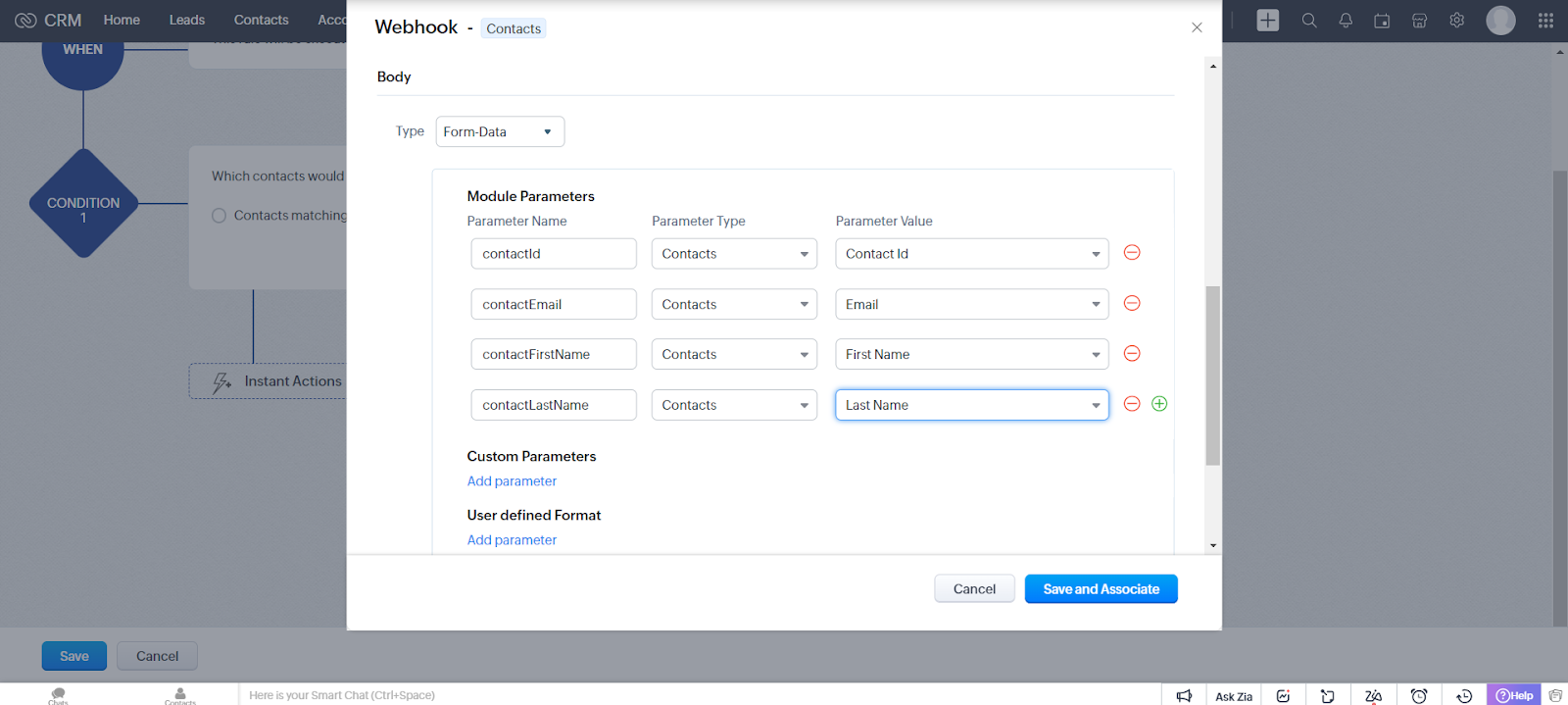Open the settings gear icon
The height and width of the screenshot is (705, 1568).
1457,20
